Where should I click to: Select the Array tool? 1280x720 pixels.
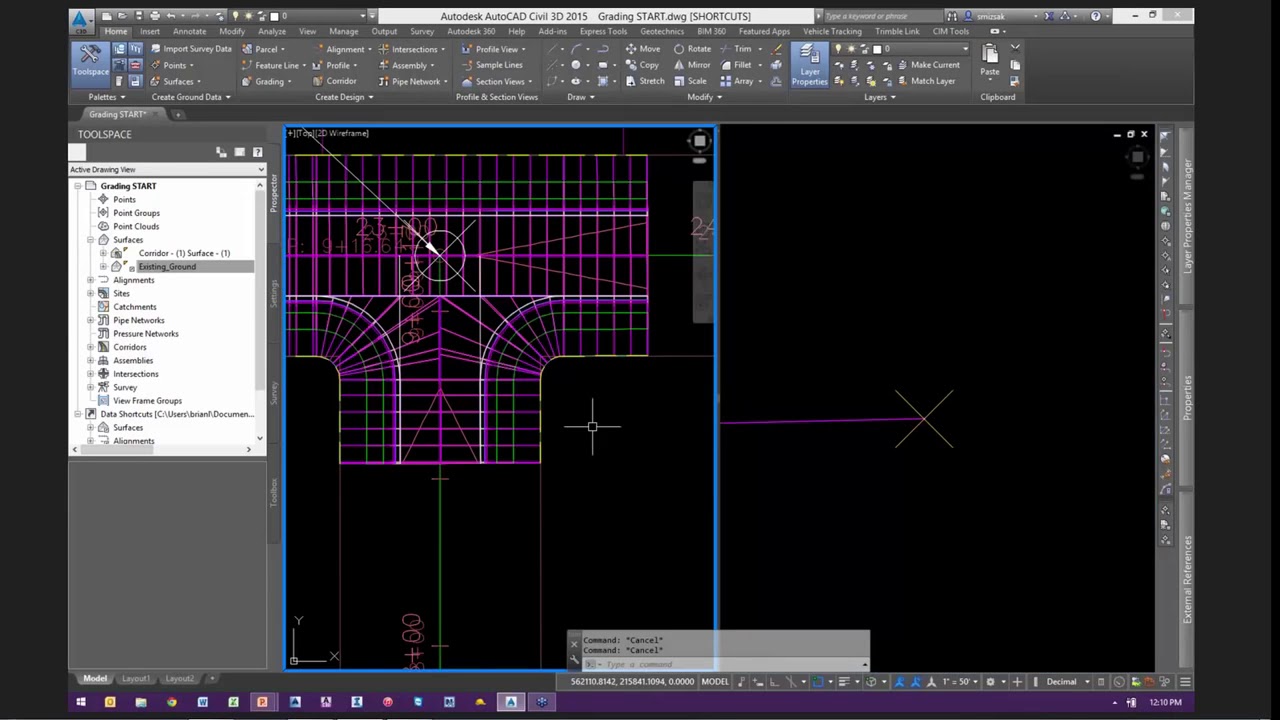pyautogui.click(x=739, y=81)
